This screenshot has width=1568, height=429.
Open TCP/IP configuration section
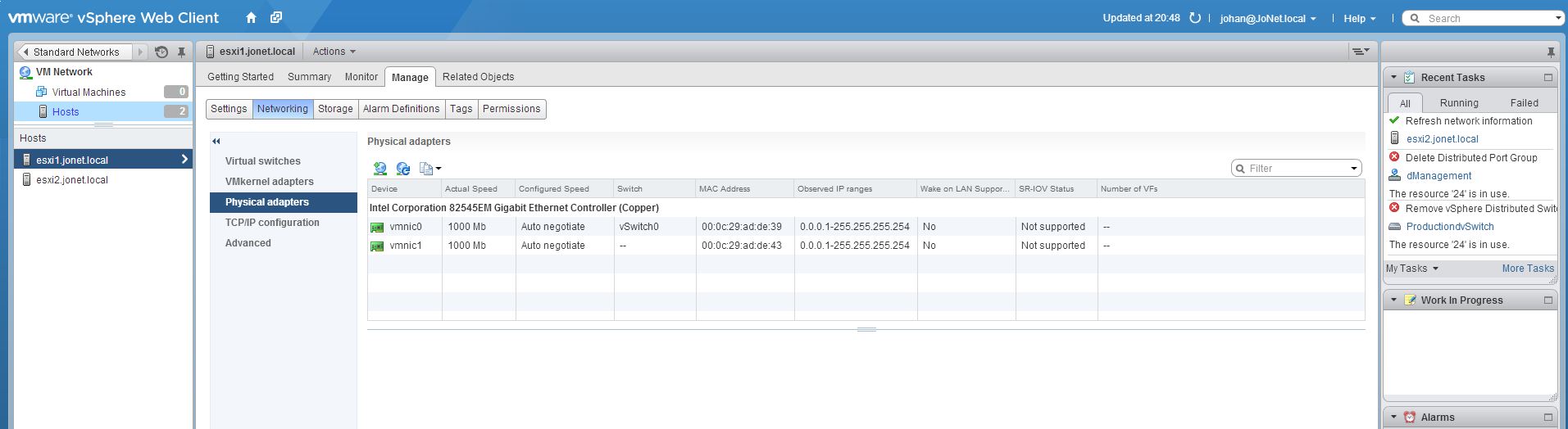coord(272,223)
